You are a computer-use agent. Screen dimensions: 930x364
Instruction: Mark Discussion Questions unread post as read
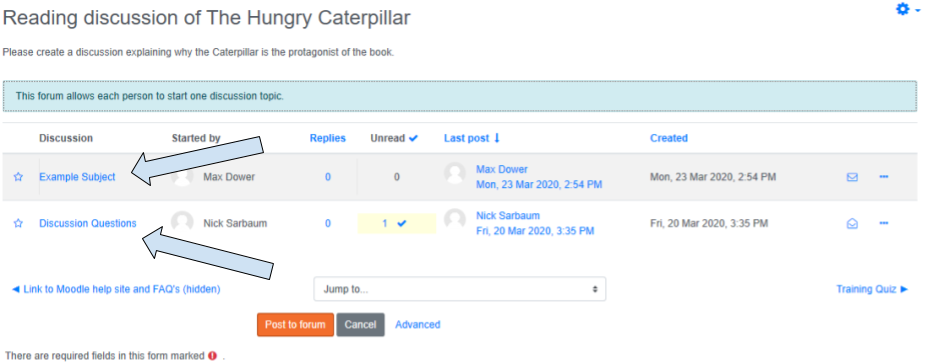[x=402, y=223]
